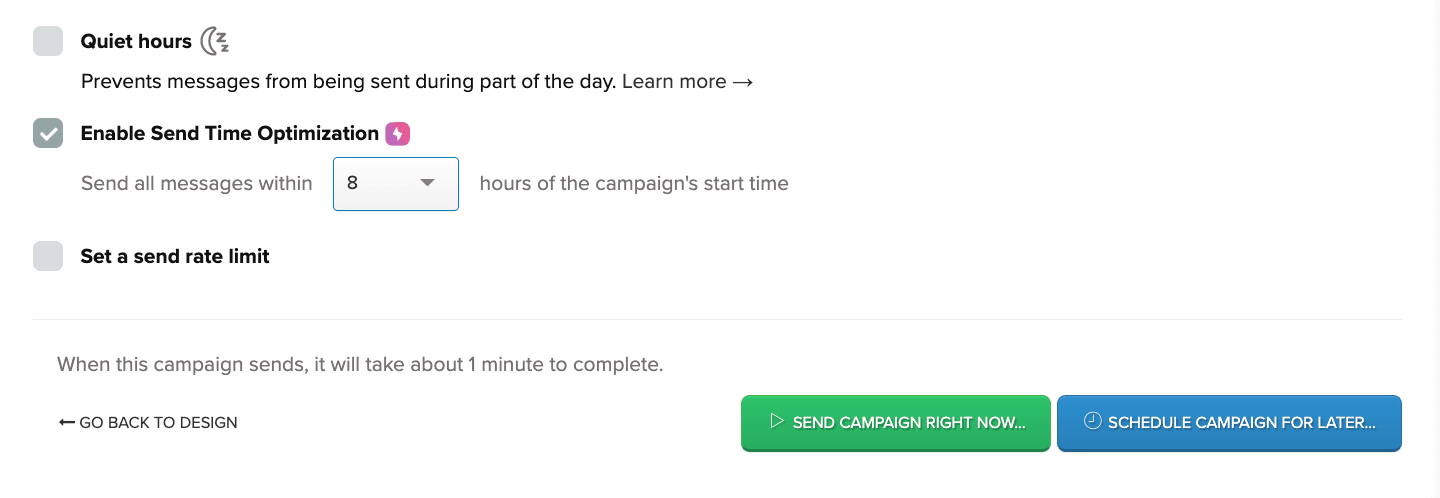Click the dropdown caret in the hours selector
1440x498 pixels.
click(427, 183)
